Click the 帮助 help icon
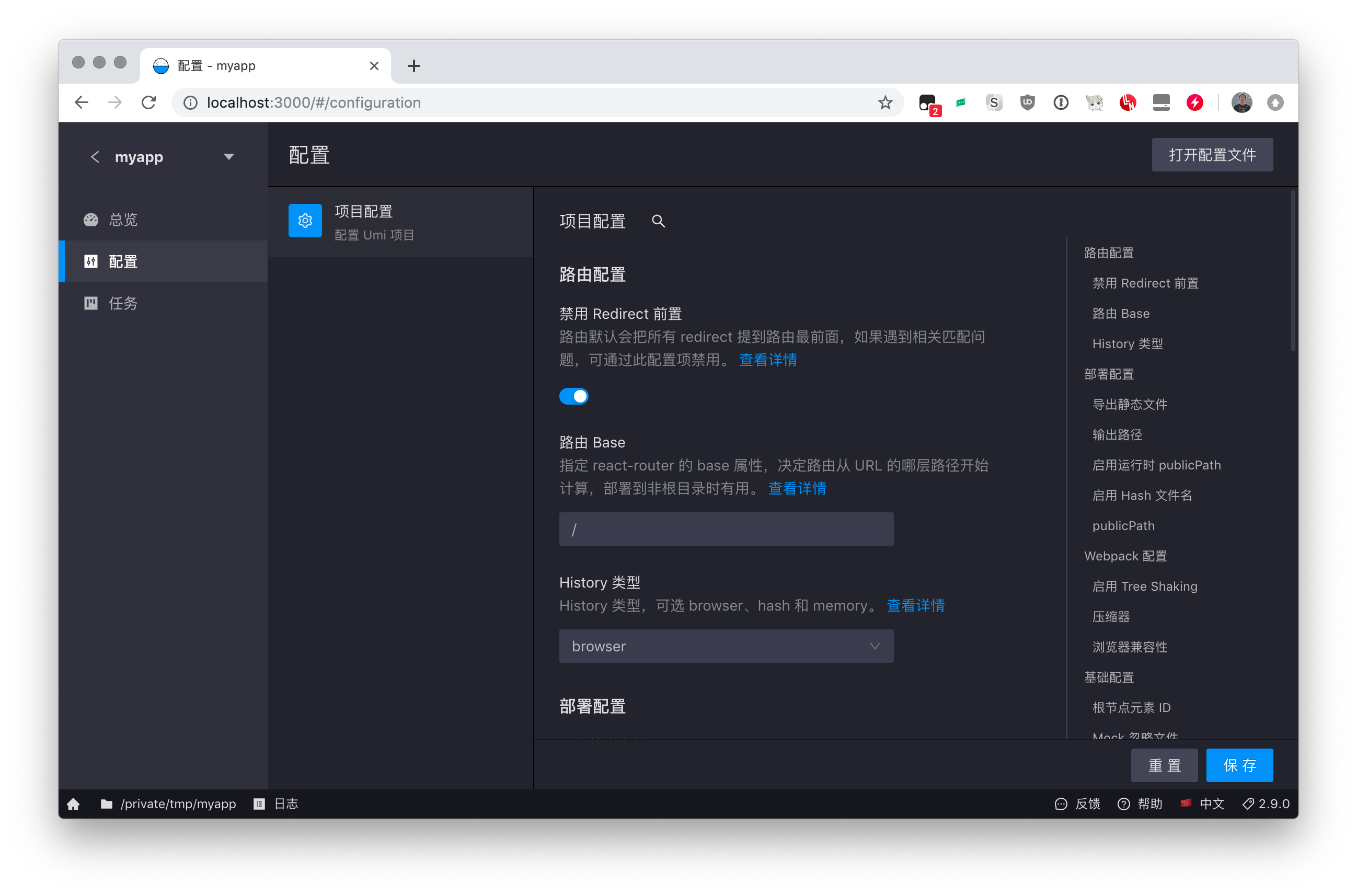This screenshot has width=1357, height=896. (x=1124, y=804)
